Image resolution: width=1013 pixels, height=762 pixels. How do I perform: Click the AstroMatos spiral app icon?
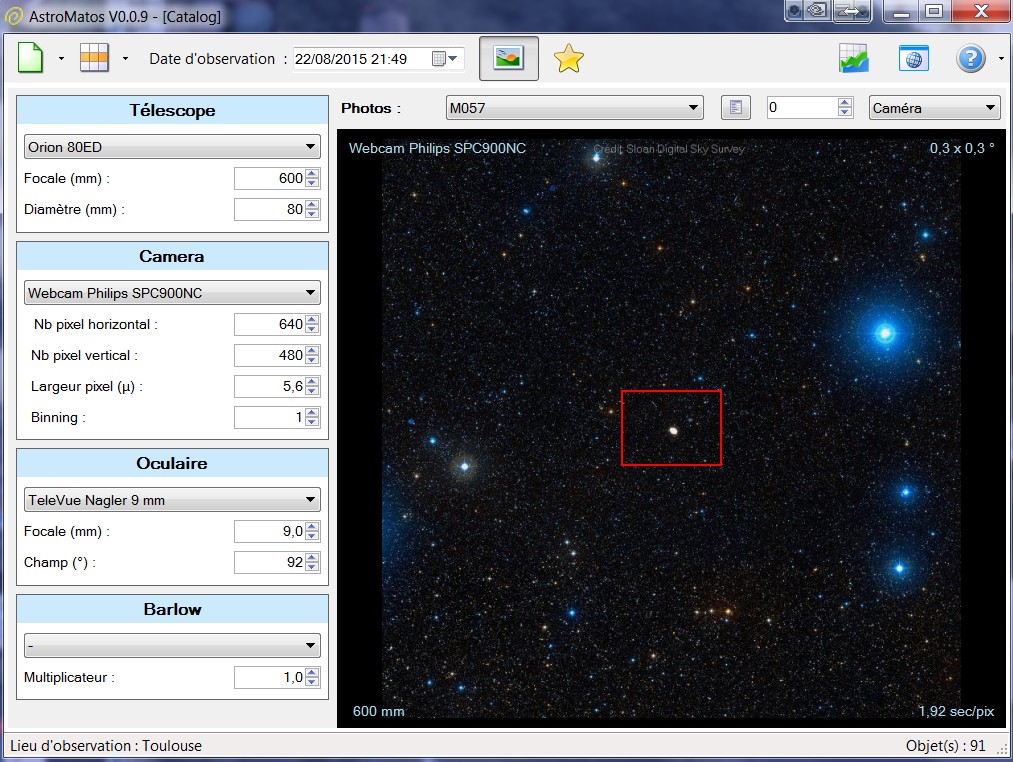coord(14,16)
